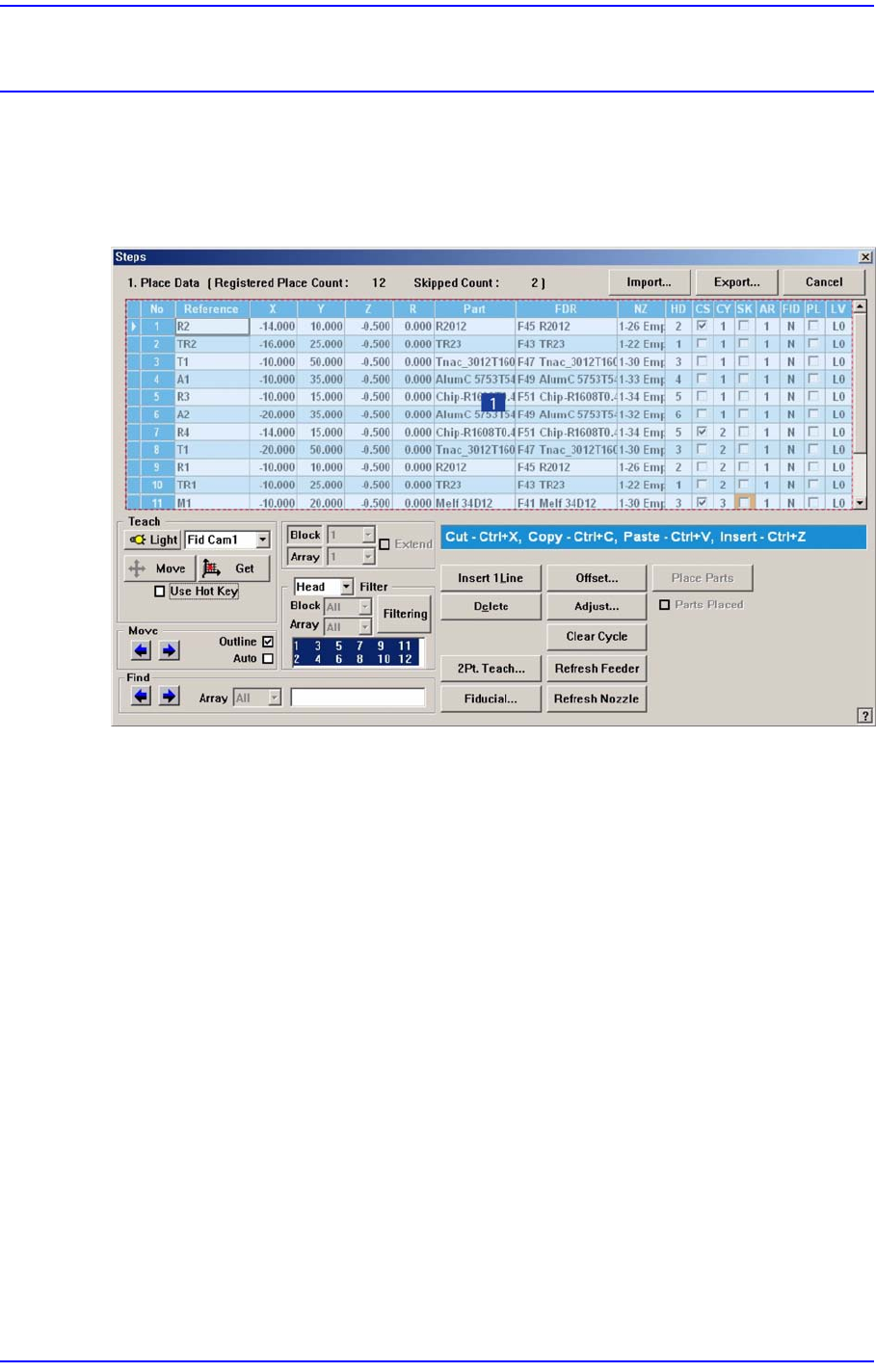This screenshot has width=876, height=1372.
Task: Click the Cancel button
Action: pos(824,282)
